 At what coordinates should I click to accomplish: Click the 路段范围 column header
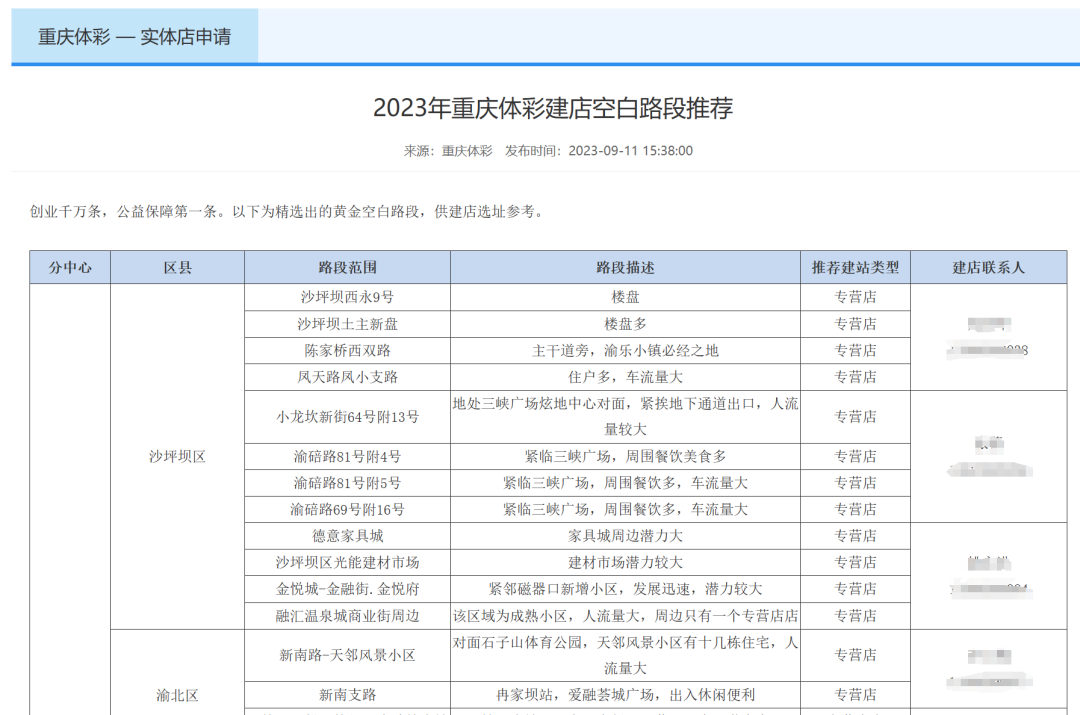(347, 267)
